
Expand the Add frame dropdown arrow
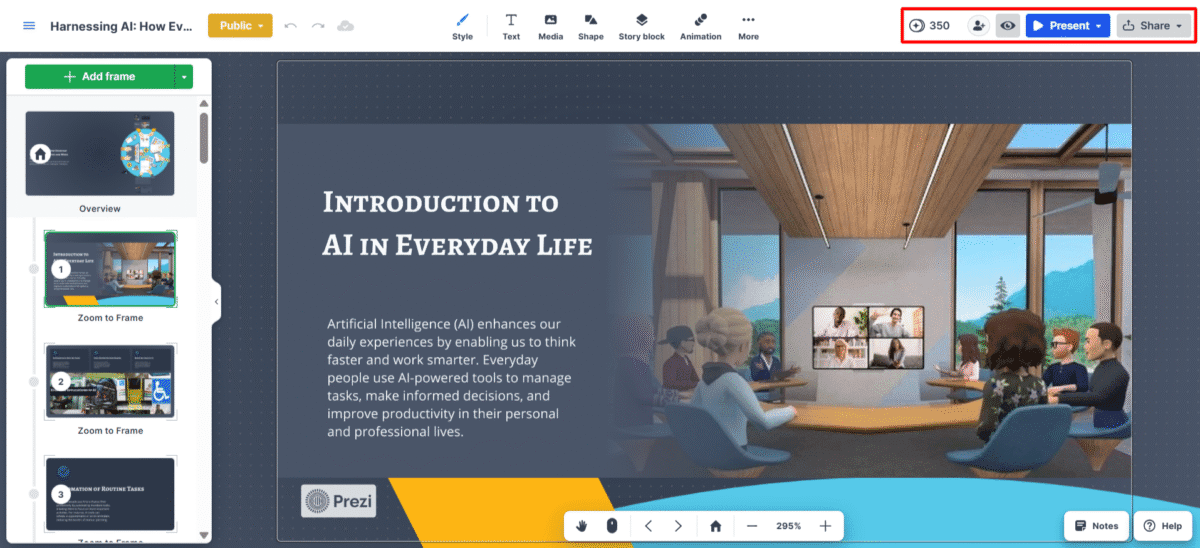pos(185,76)
